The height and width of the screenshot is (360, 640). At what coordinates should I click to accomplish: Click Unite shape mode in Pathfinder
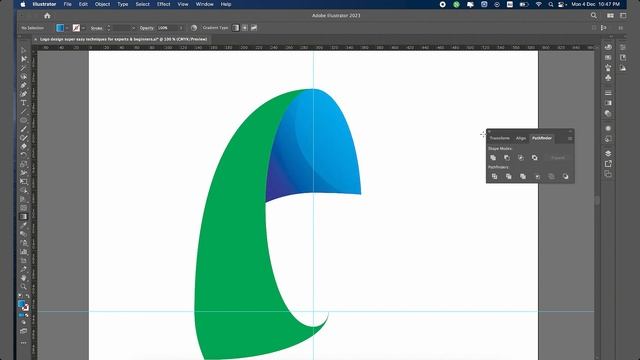(x=493, y=158)
